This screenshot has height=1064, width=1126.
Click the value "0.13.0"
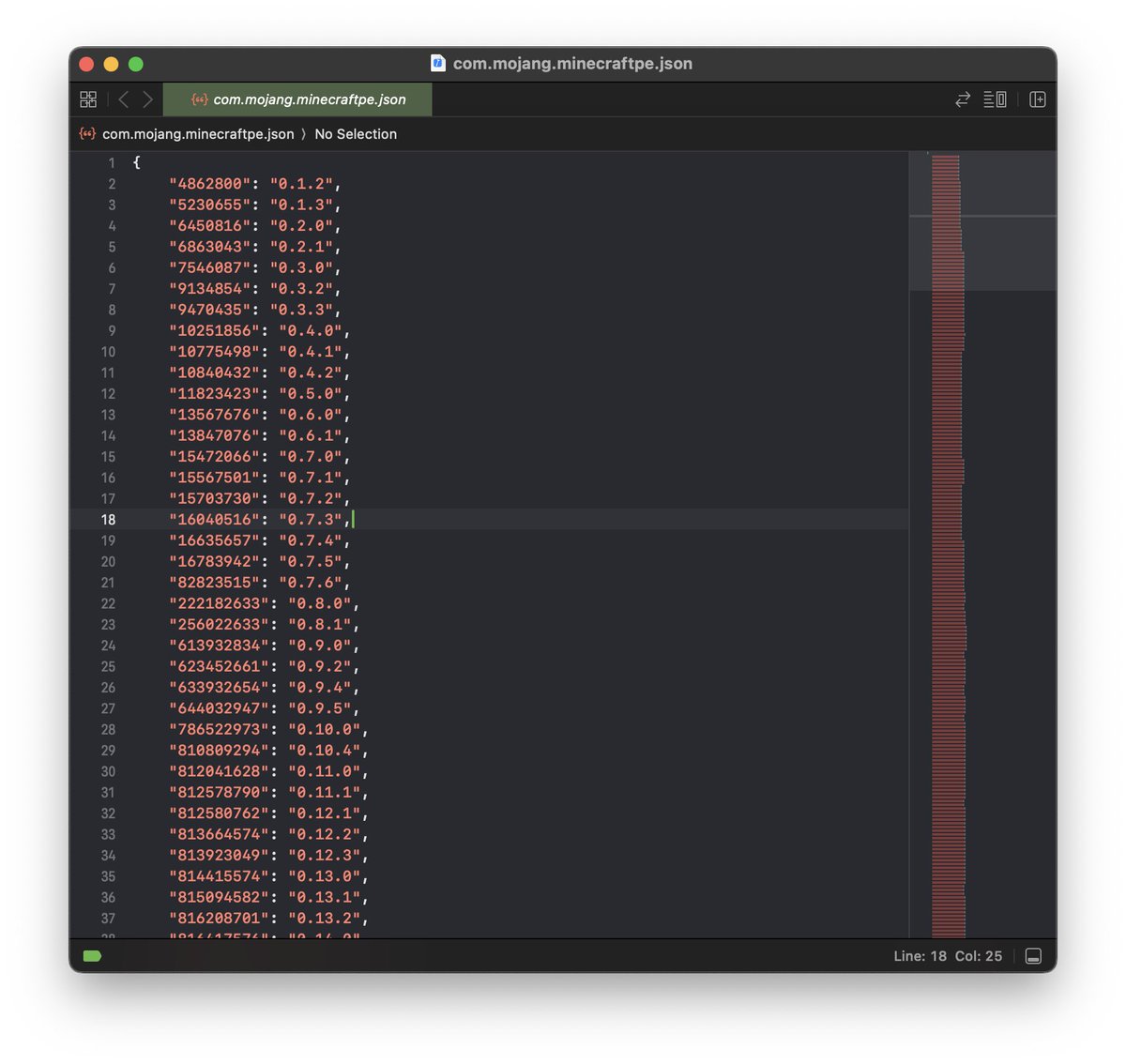pos(325,876)
